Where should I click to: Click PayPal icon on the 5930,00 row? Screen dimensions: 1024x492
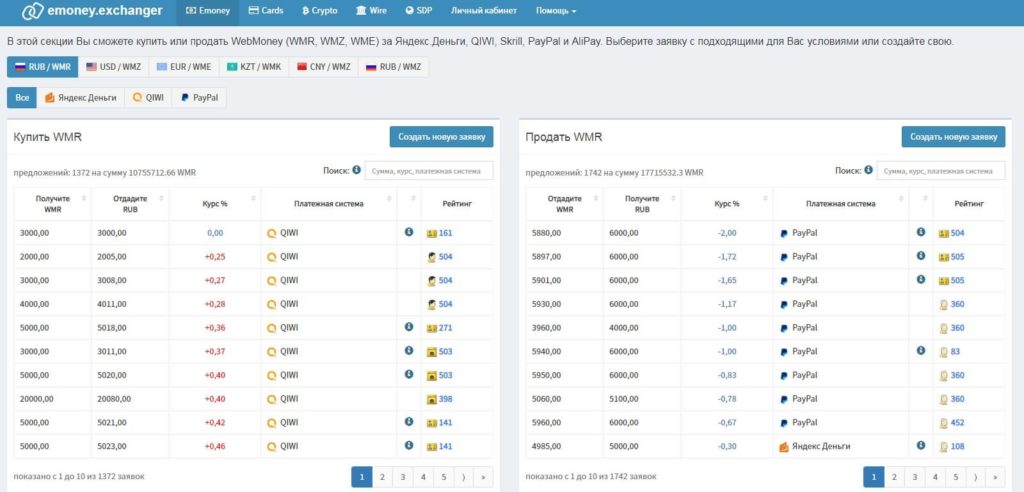tap(784, 304)
